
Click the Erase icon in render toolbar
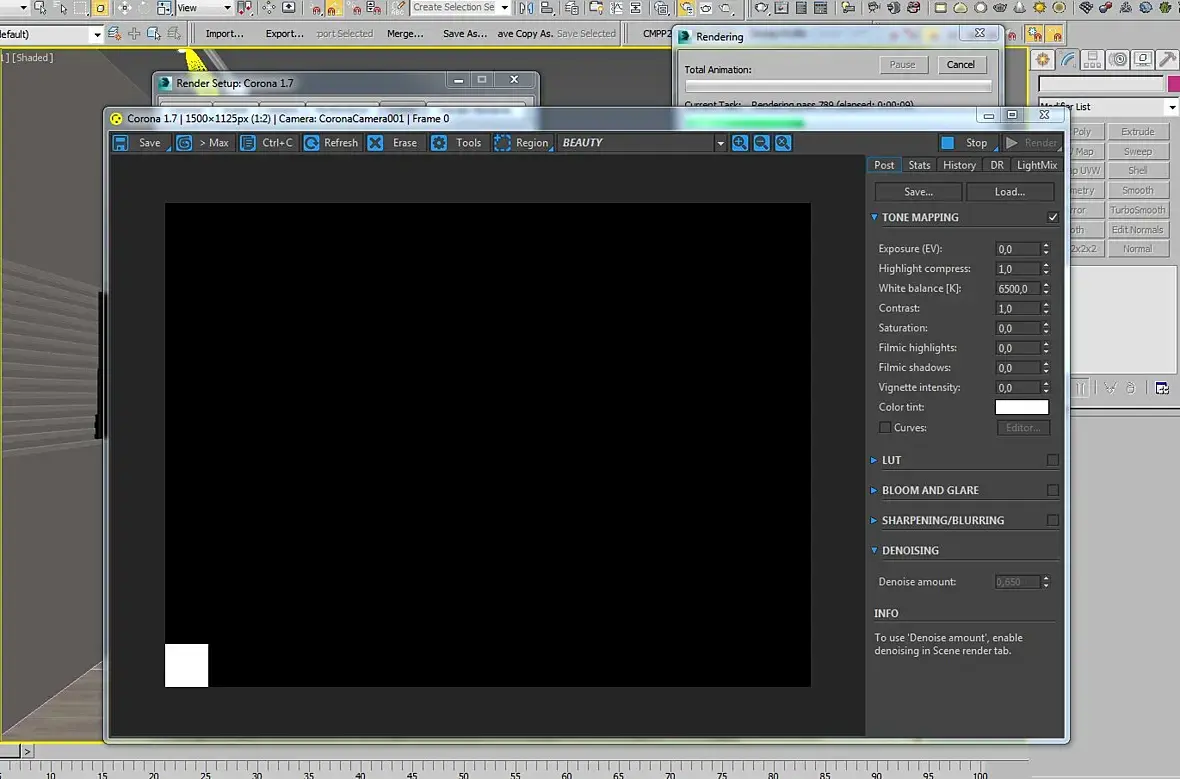point(375,143)
